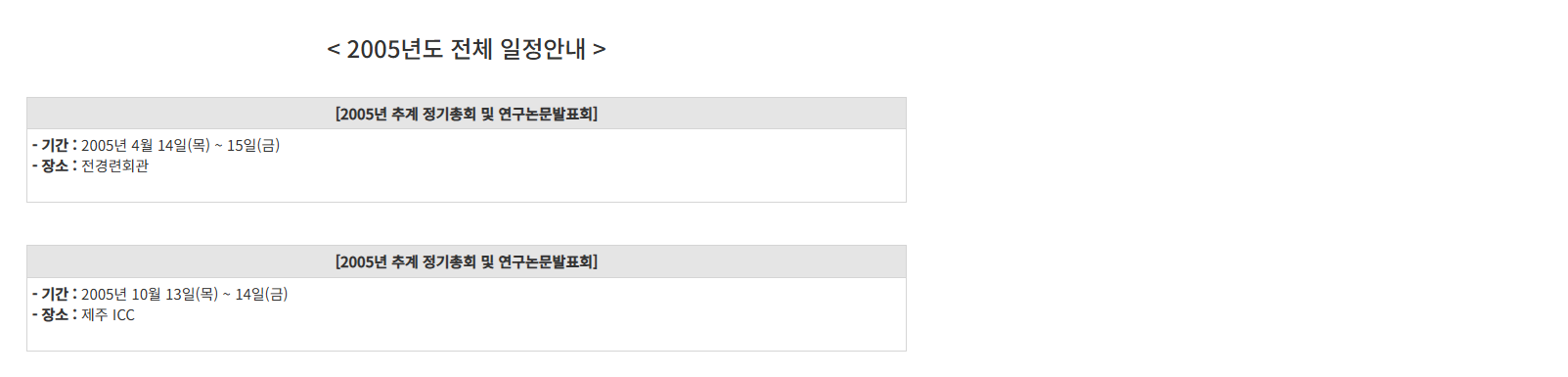The height and width of the screenshot is (377, 1568).
Task: Click the tilde between 14일(목) and 15일(금)
Action: pyautogui.click(x=219, y=146)
